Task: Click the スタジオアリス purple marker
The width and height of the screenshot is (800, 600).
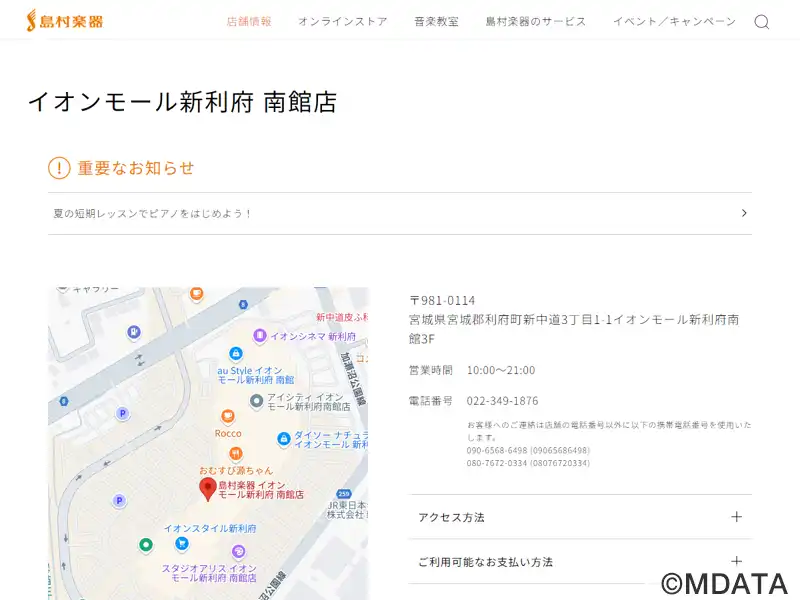Action: click(x=238, y=552)
